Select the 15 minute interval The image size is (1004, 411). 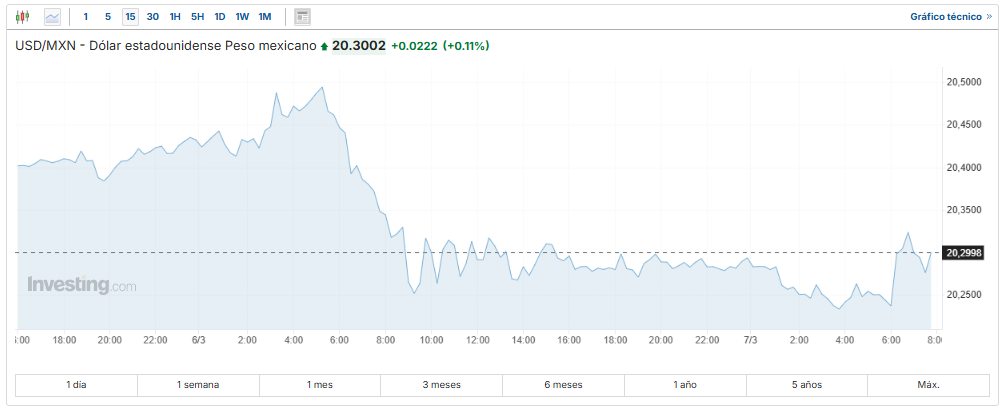131,17
